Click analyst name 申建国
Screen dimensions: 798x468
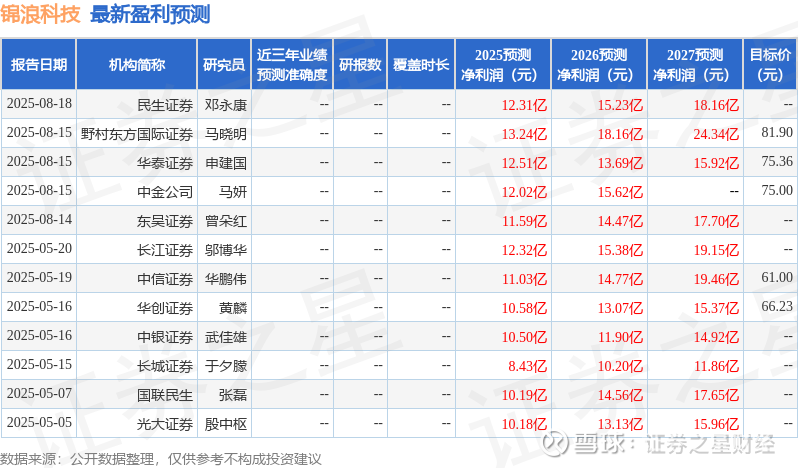tap(226, 163)
